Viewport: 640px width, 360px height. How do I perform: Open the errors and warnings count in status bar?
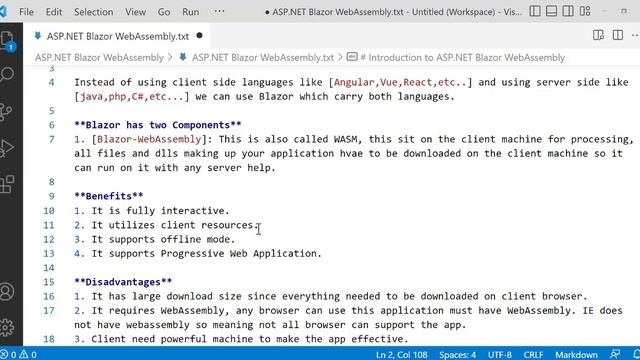coord(19,354)
